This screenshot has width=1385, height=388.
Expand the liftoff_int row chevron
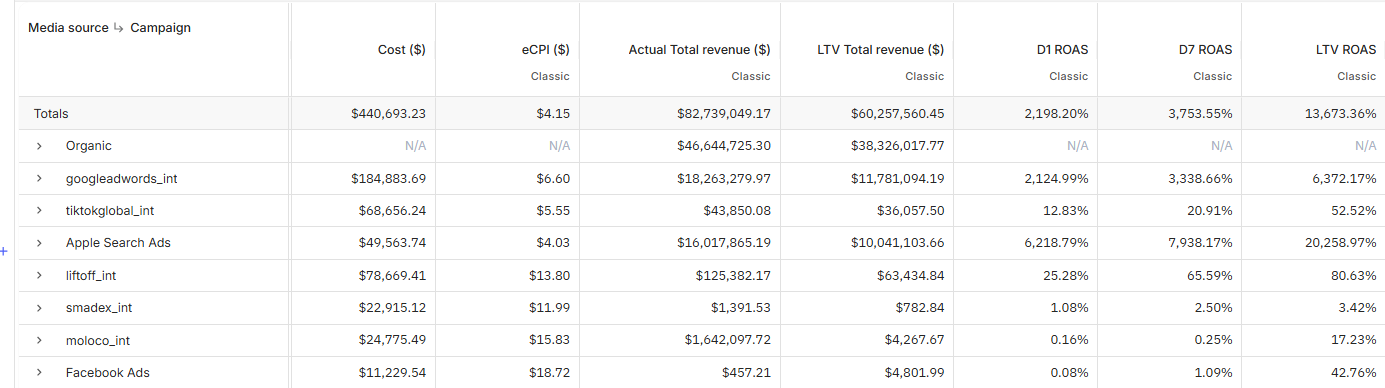(39, 275)
